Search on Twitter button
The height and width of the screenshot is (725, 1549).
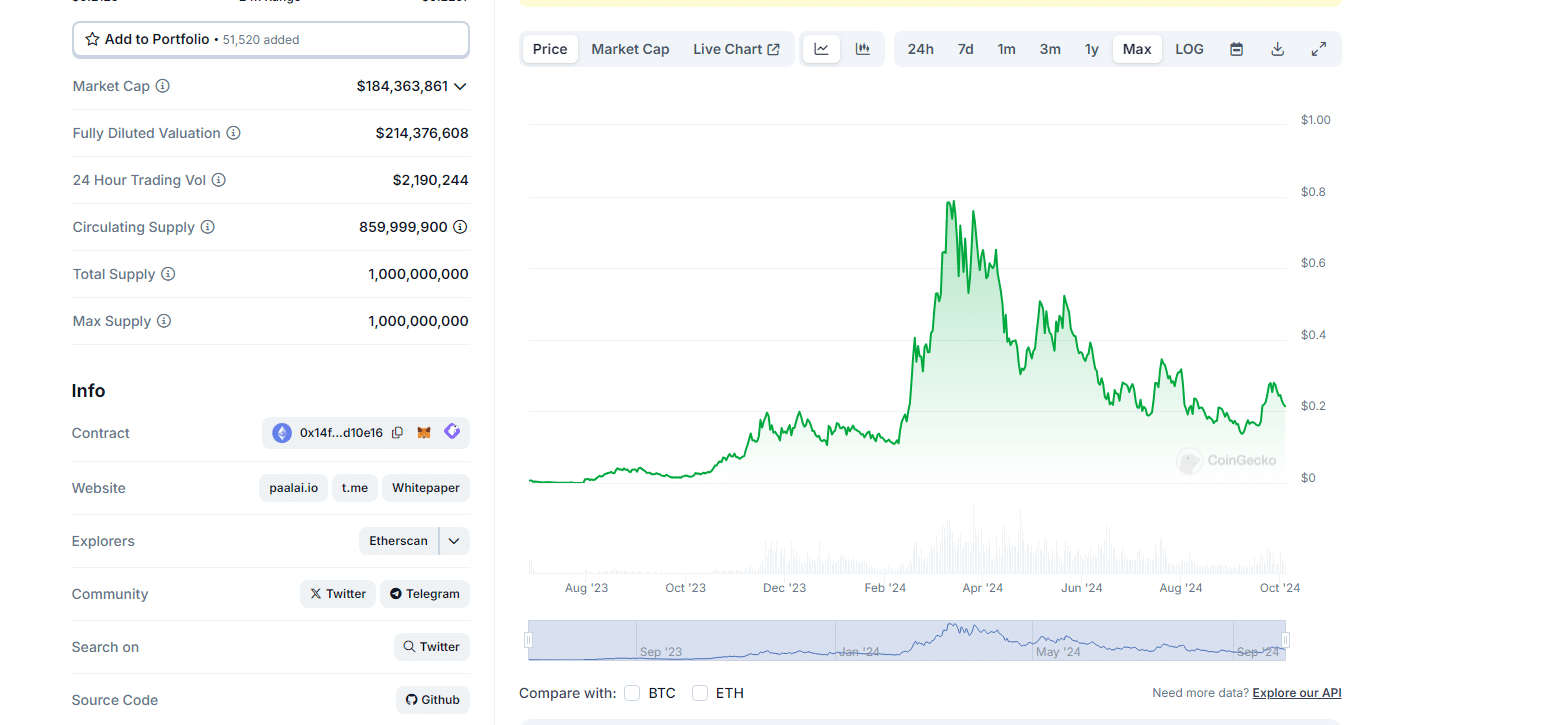tap(432, 647)
